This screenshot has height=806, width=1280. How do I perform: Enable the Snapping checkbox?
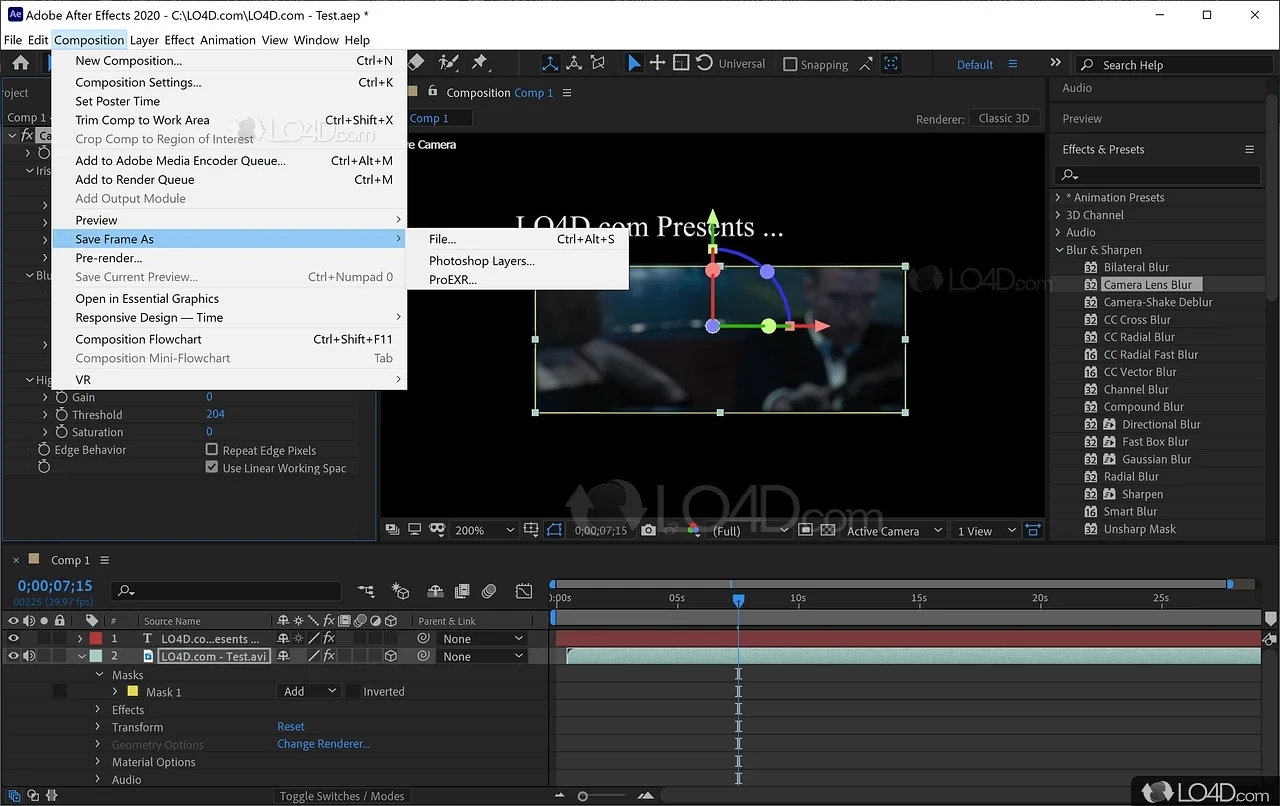click(790, 64)
